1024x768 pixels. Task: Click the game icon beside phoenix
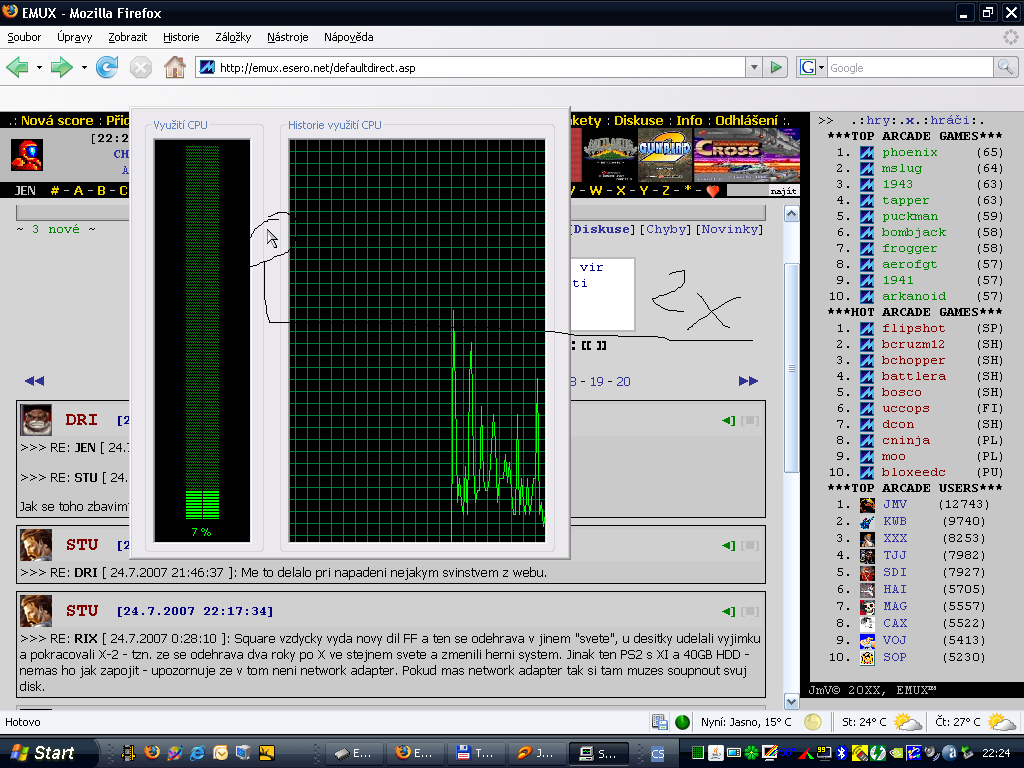click(x=867, y=153)
